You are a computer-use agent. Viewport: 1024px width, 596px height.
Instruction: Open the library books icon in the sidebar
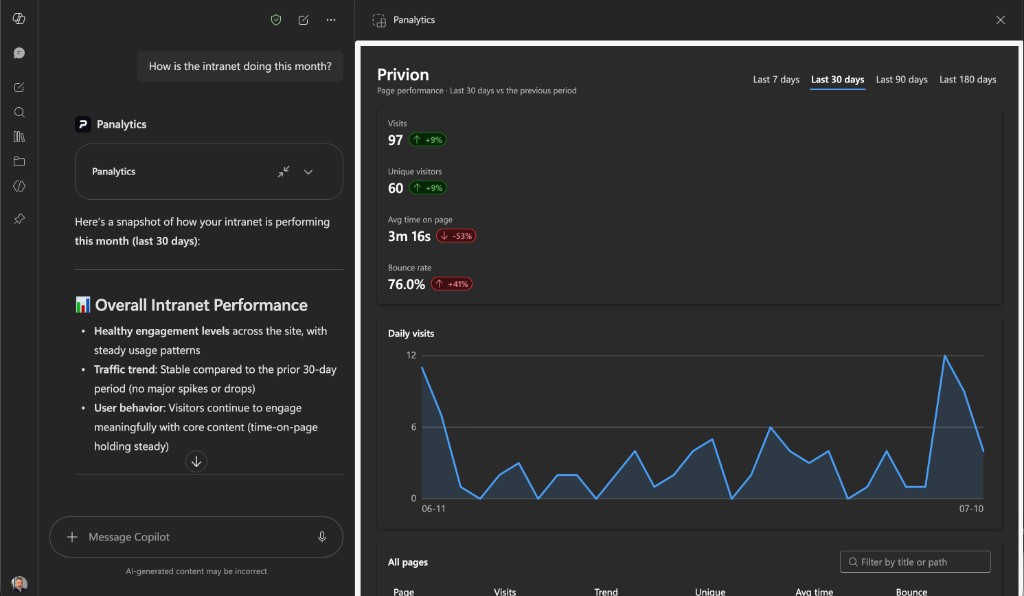(19, 136)
